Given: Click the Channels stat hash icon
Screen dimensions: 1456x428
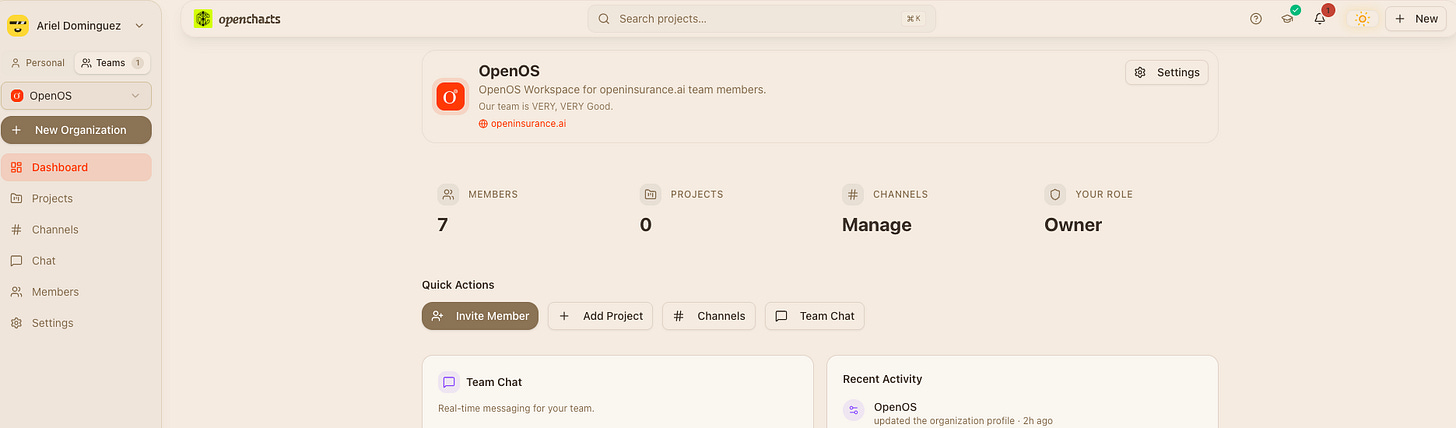Looking at the screenshot, I should [x=853, y=194].
